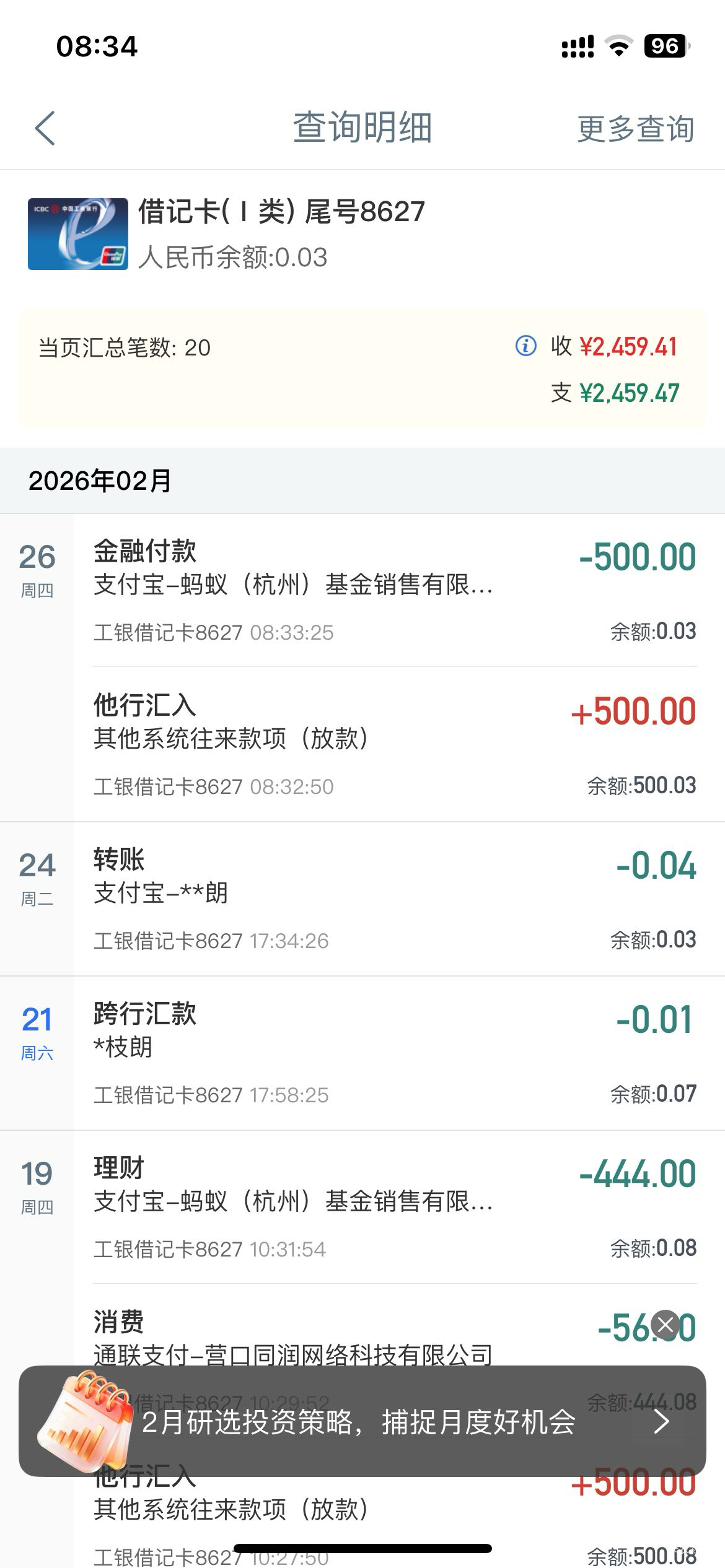Close the investment strategy banner
Screen dimensions: 725x1568
tap(666, 1325)
